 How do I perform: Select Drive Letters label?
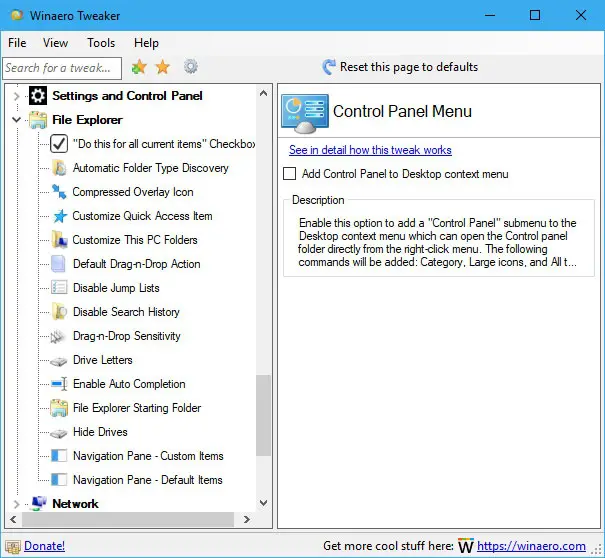click(103, 360)
